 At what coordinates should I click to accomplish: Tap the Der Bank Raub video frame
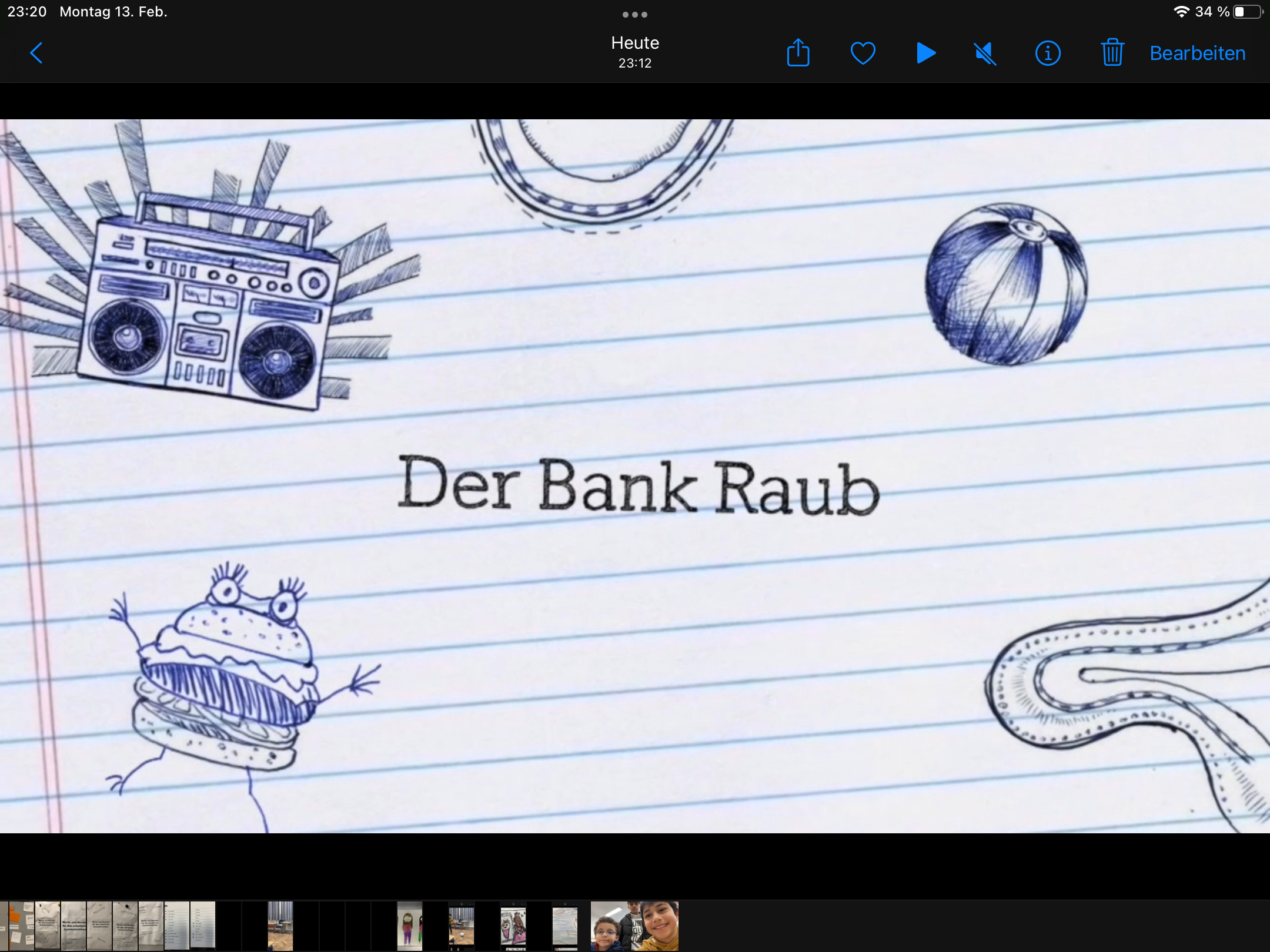(x=635, y=476)
